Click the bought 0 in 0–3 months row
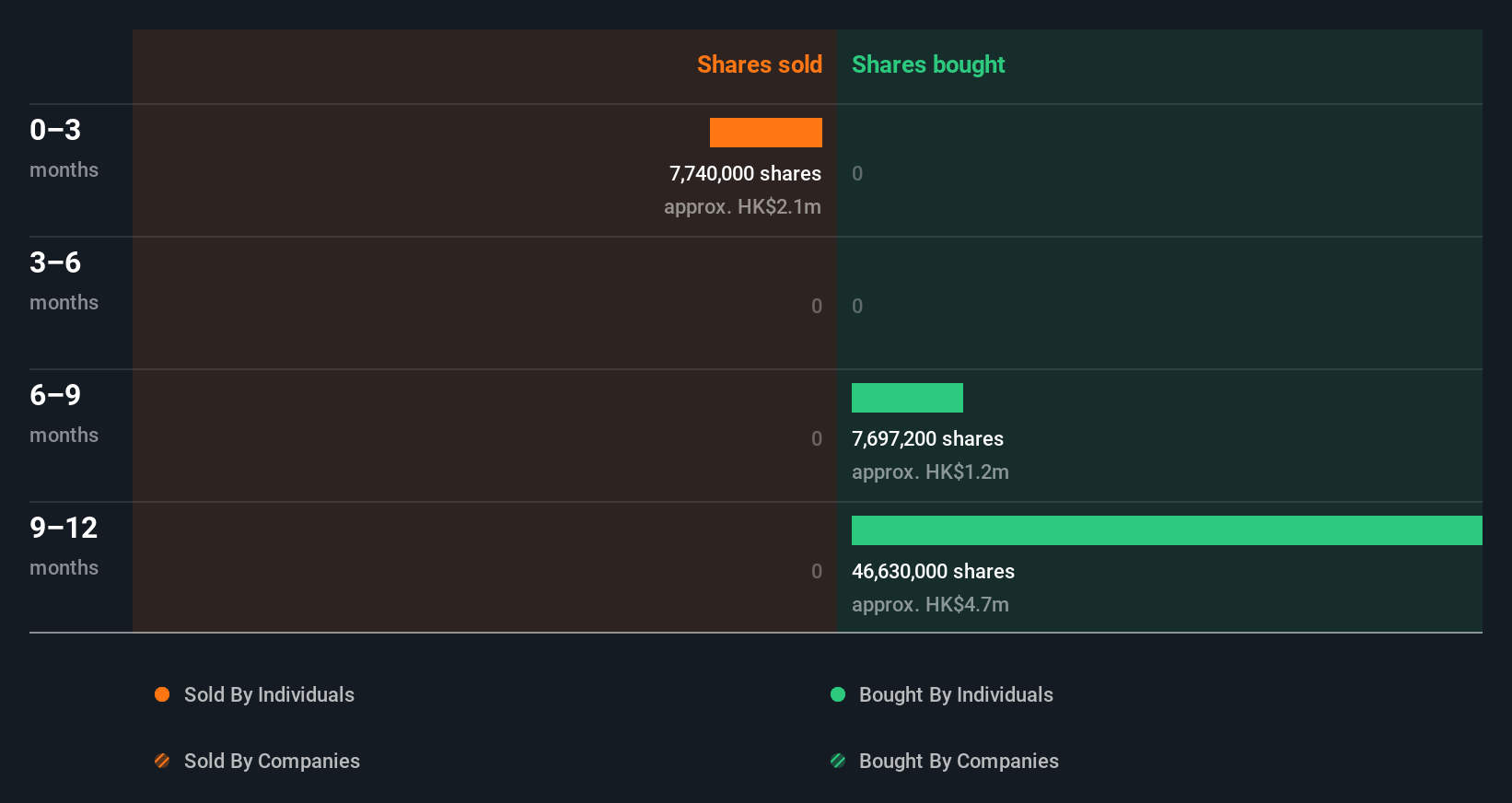The width and height of the screenshot is (1512, 803). point(857,173)
